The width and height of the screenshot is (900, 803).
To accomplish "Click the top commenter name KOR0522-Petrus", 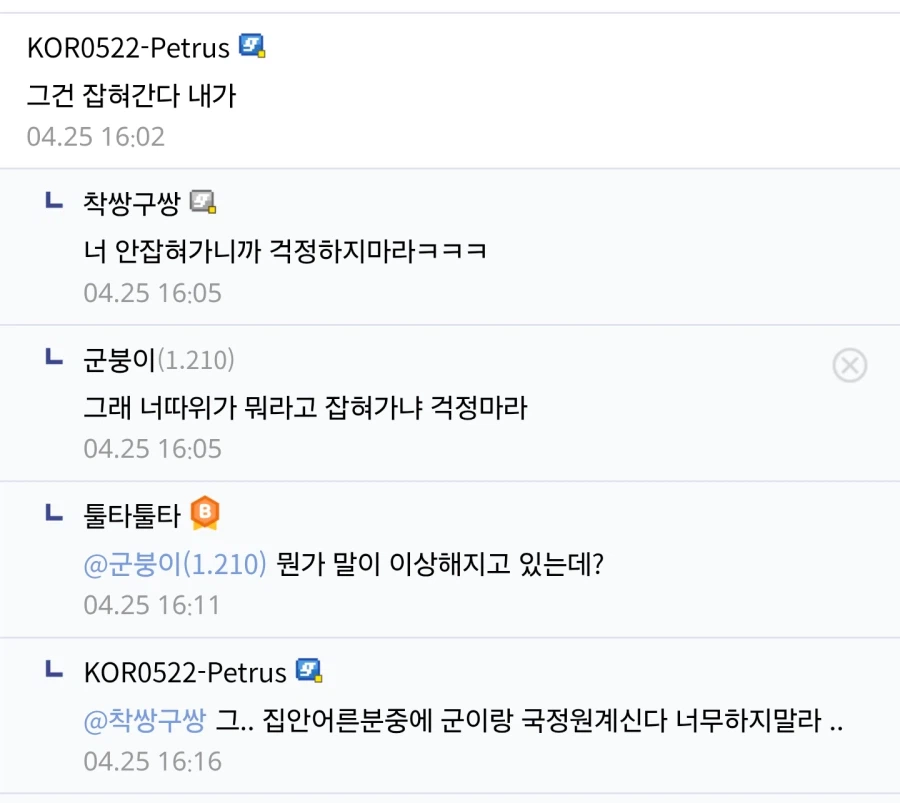I will click(128, 48).
